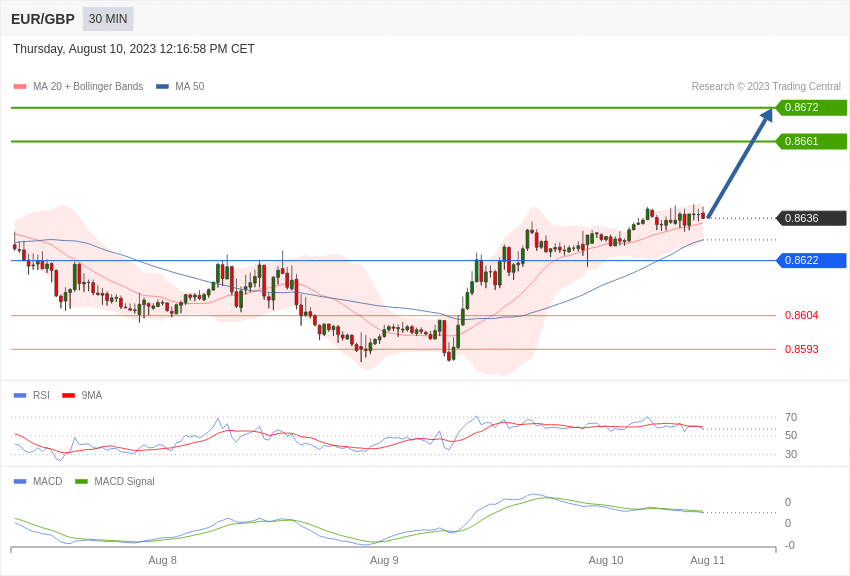
Task: Toggle the MACD legend label
Action: pos(48,481)
